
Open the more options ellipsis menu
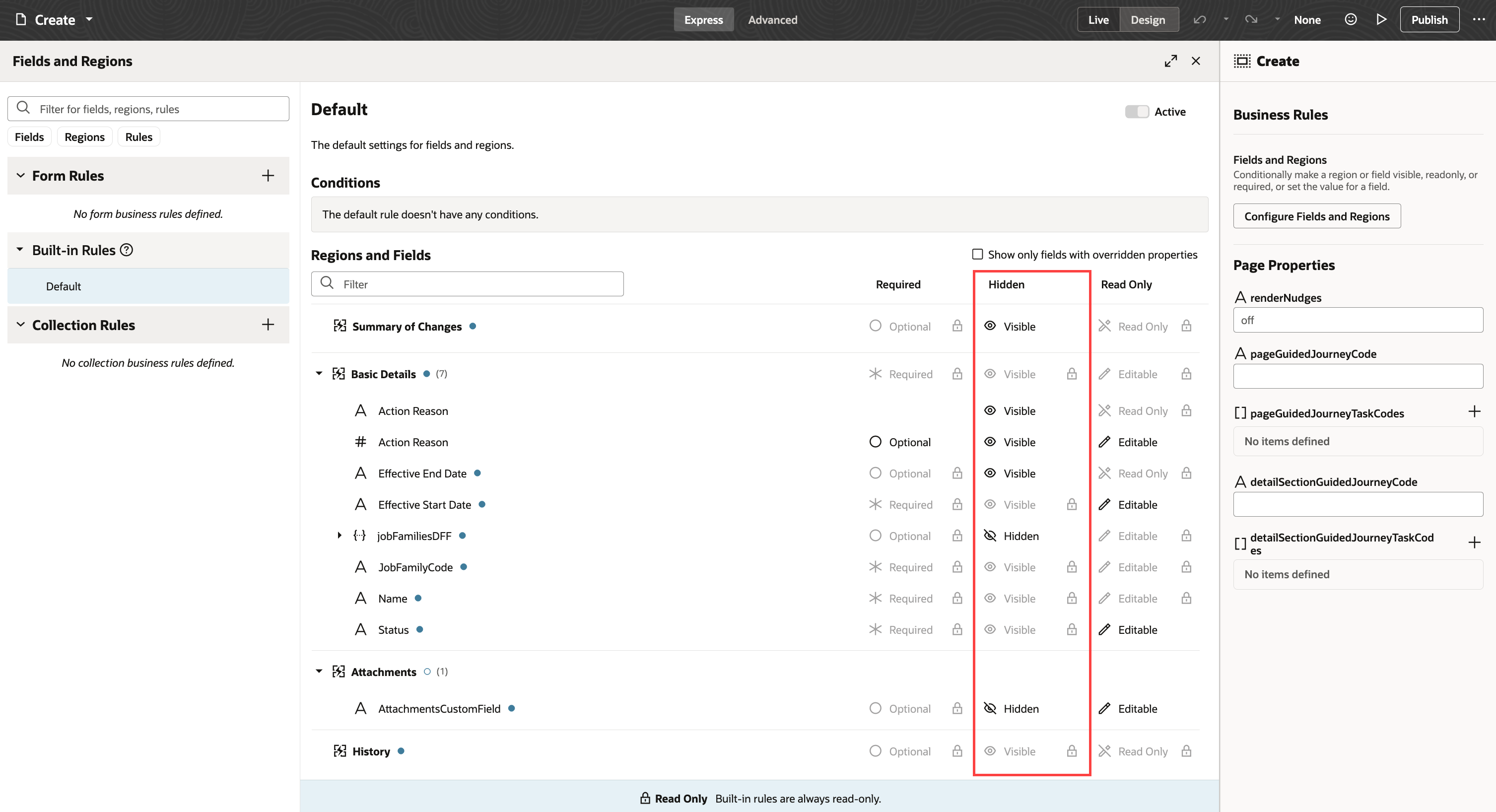pyautogui.click(x=1479, y=20)
